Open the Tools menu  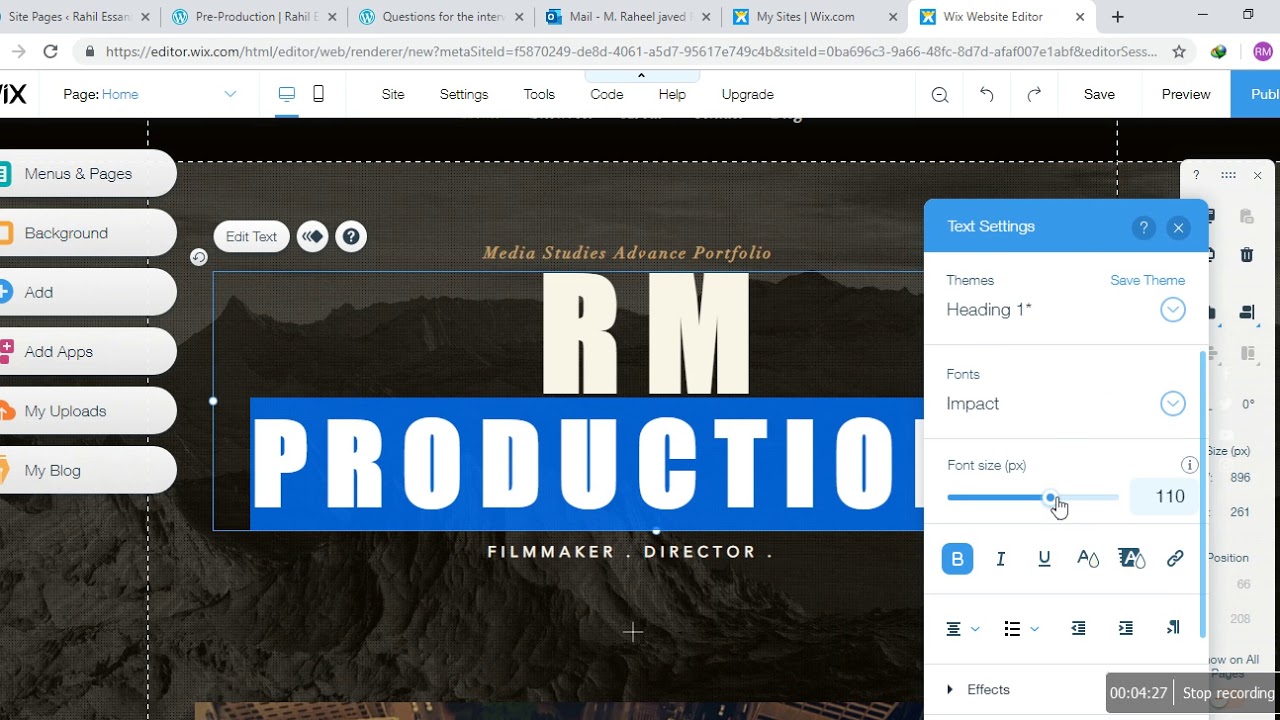pos(539,94)
